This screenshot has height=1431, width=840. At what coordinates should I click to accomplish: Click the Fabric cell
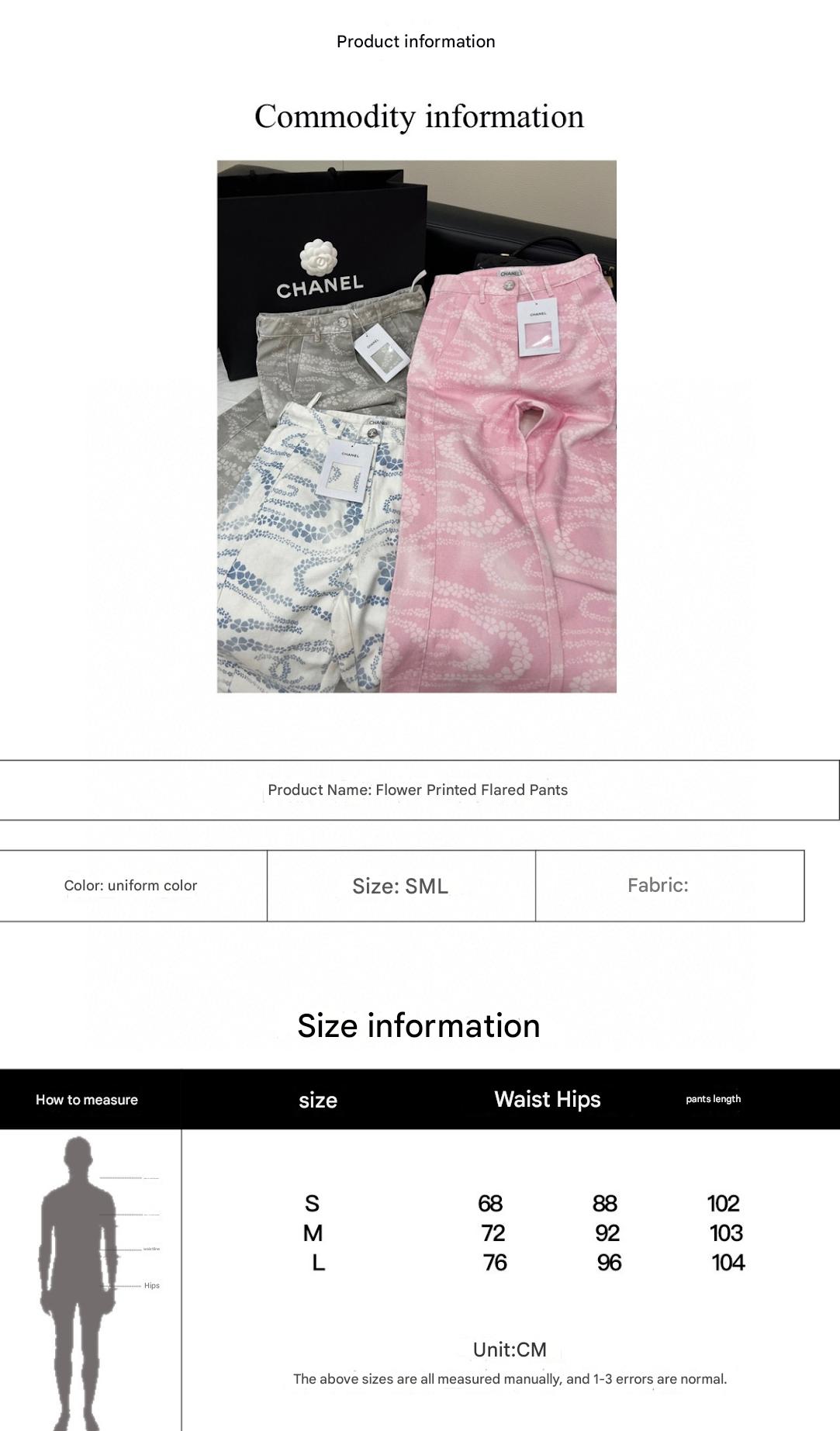[669, 886]
